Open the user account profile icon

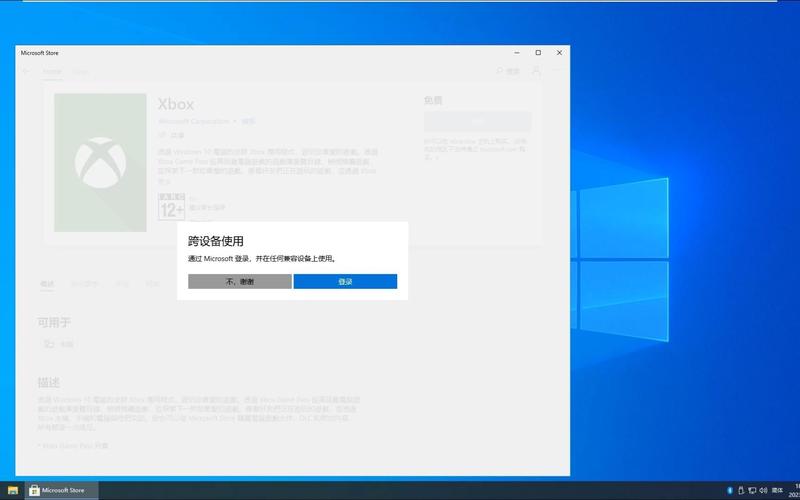pos(536,71)
